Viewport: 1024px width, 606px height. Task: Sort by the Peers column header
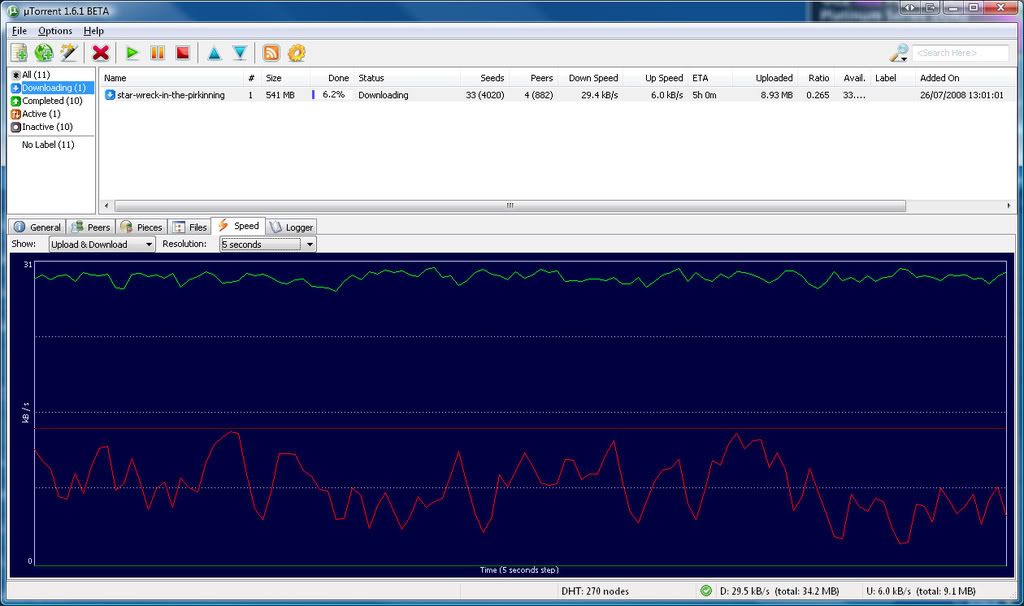541,78
